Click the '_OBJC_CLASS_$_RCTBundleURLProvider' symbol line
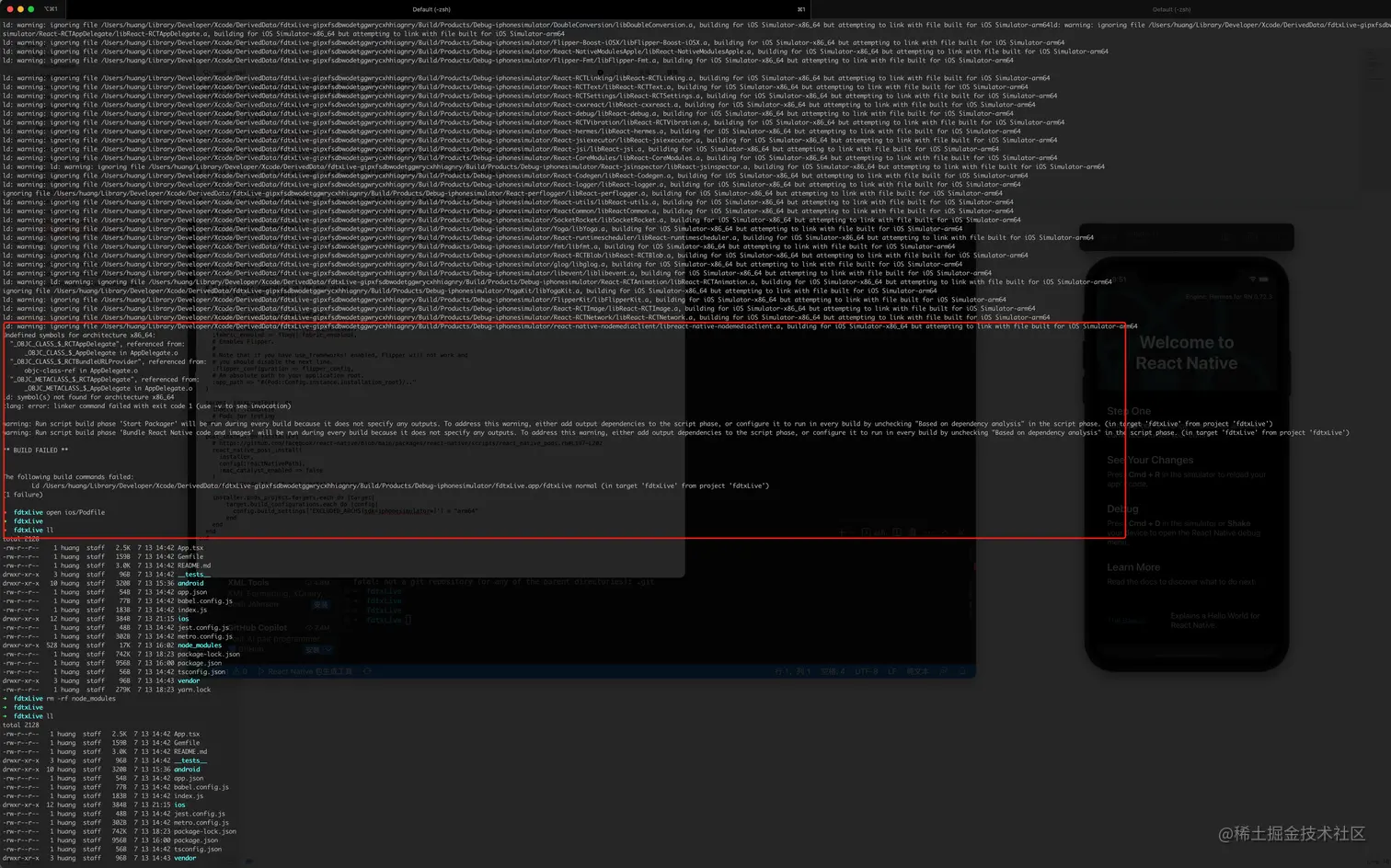Viewport: 1391px width, 868px height. click(x=110, y=361)
